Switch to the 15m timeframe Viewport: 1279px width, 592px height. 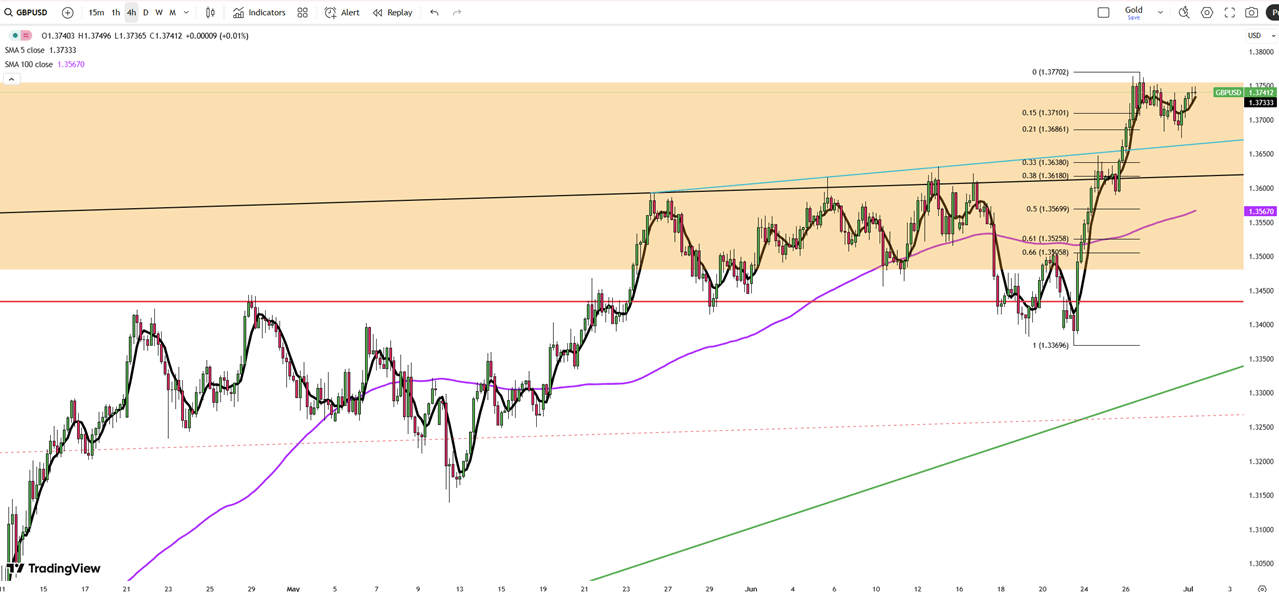(x=96, y=13)
